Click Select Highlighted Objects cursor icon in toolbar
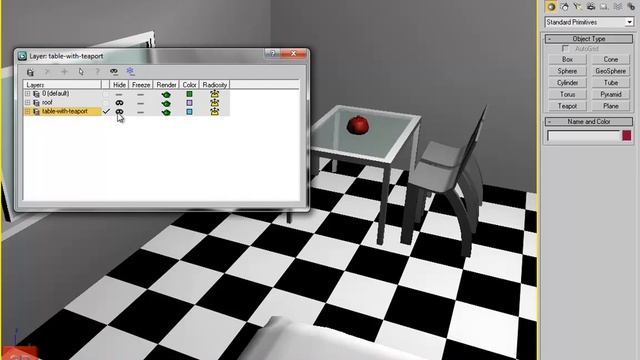 coord(81,72)
